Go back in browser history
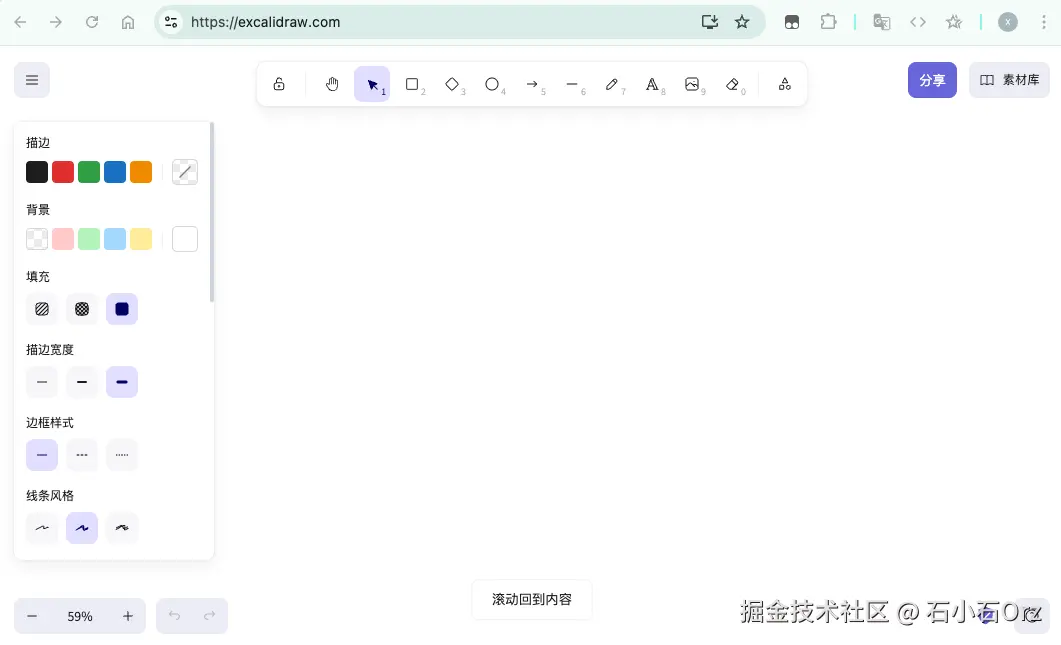 (20, 22)
